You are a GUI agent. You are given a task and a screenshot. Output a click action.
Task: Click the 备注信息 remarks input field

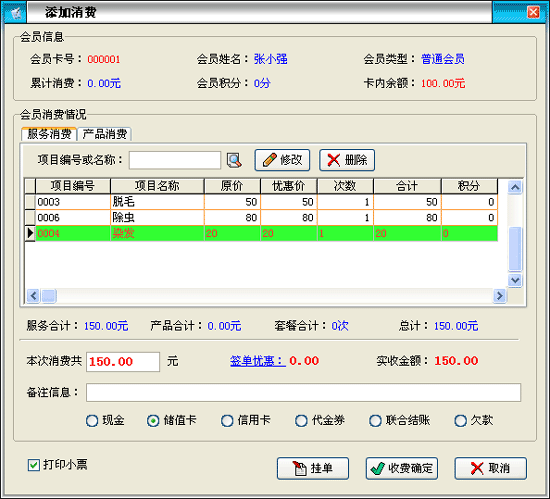click(303, 392)
